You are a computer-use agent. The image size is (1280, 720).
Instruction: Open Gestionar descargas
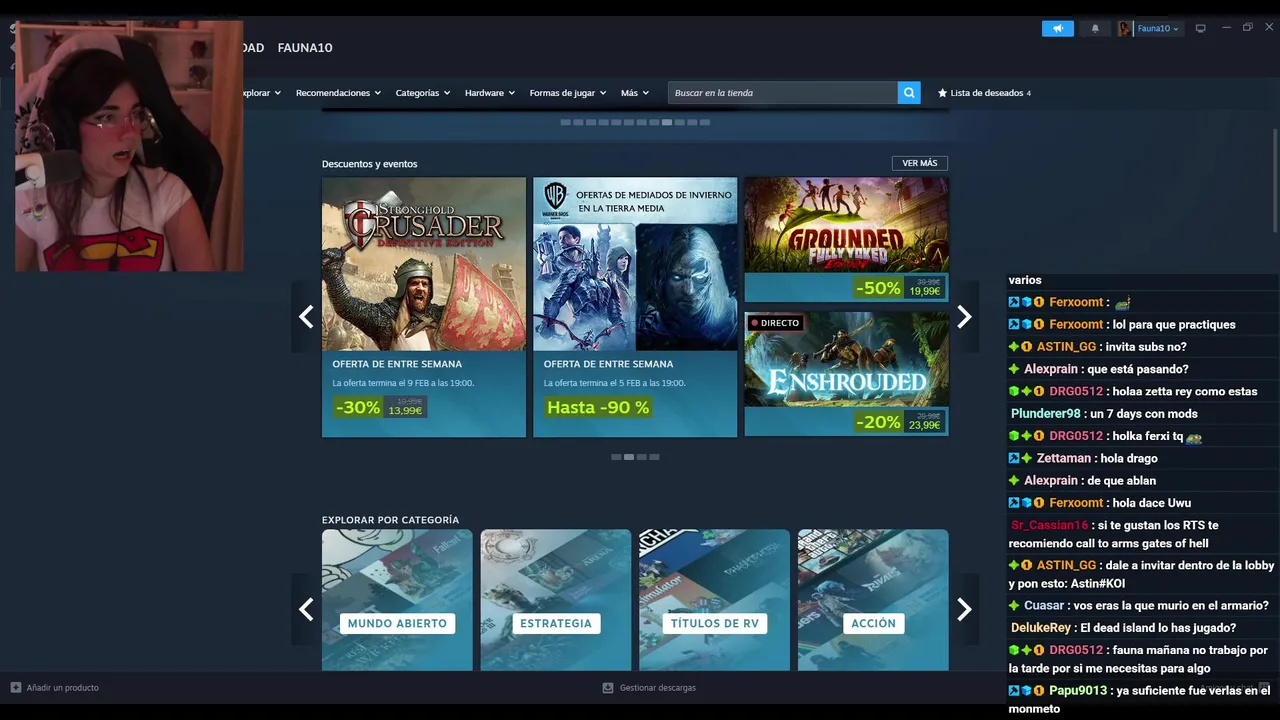click(657, 688)
